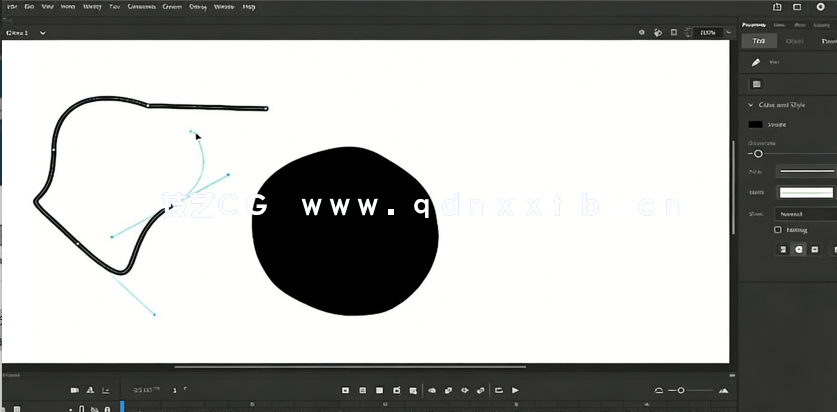Image resolution: width=837 pixels, height=412 pixels.
Task: Enable the Hinting checkbox
Action: pyautogui.click(x=778, y=230)
